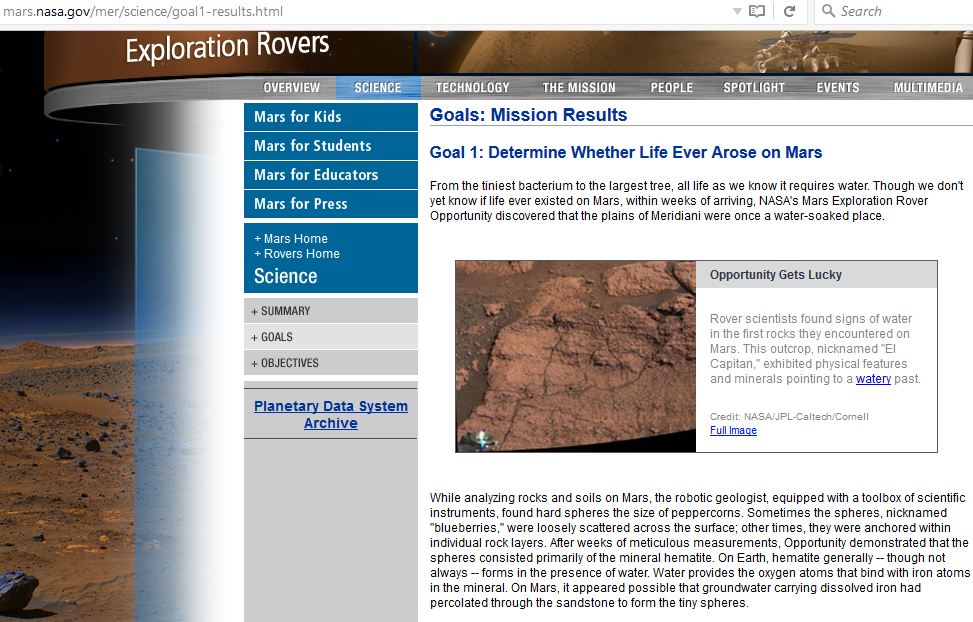Open the EVENTS navigation tab

838,88
